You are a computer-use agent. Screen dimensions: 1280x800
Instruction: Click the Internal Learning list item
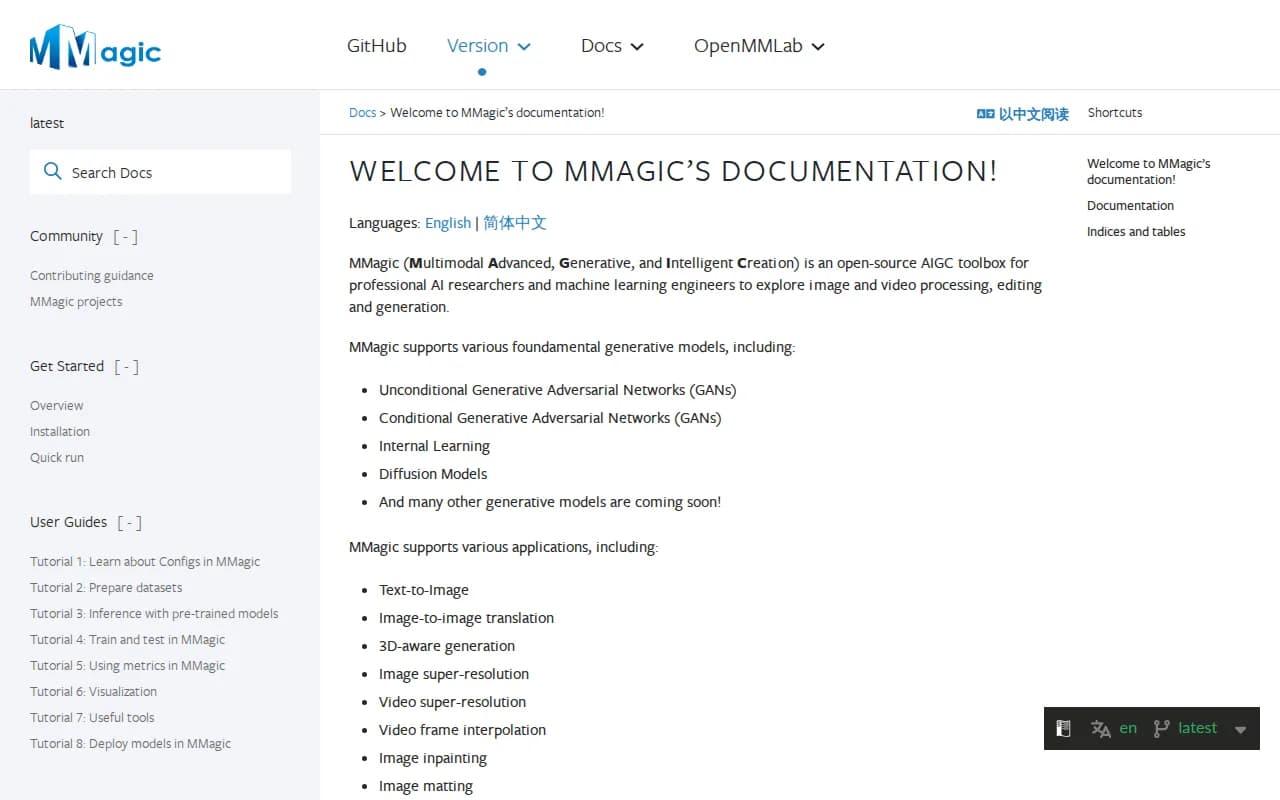pos(434,446)
